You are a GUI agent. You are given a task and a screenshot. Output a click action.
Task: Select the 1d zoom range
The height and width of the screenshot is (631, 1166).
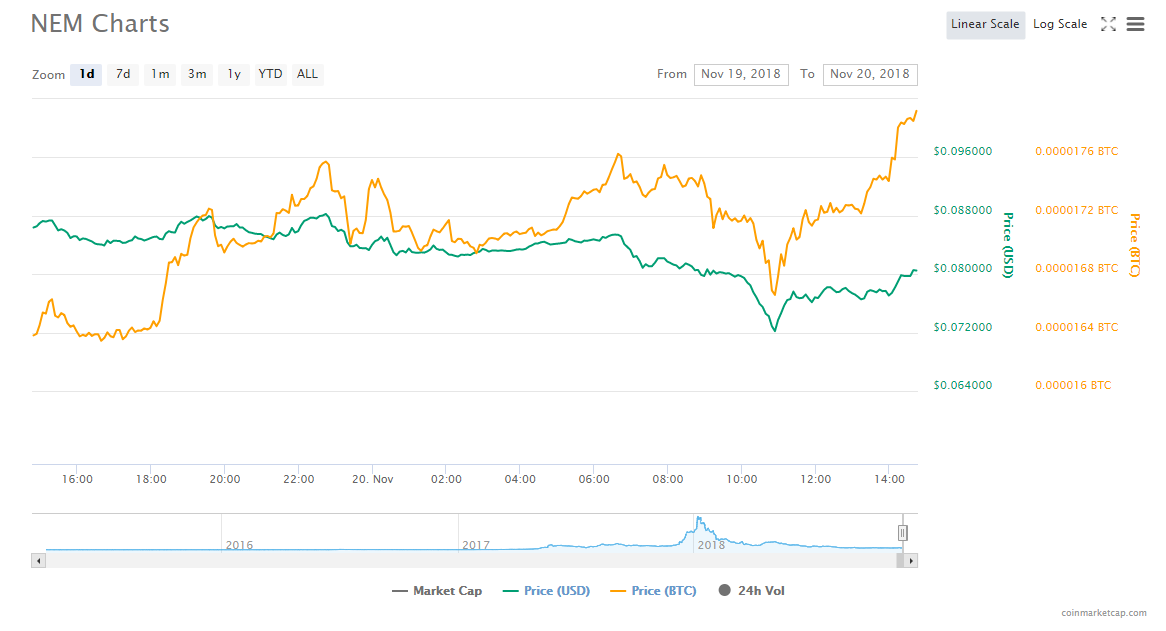[x=87, y=74]
